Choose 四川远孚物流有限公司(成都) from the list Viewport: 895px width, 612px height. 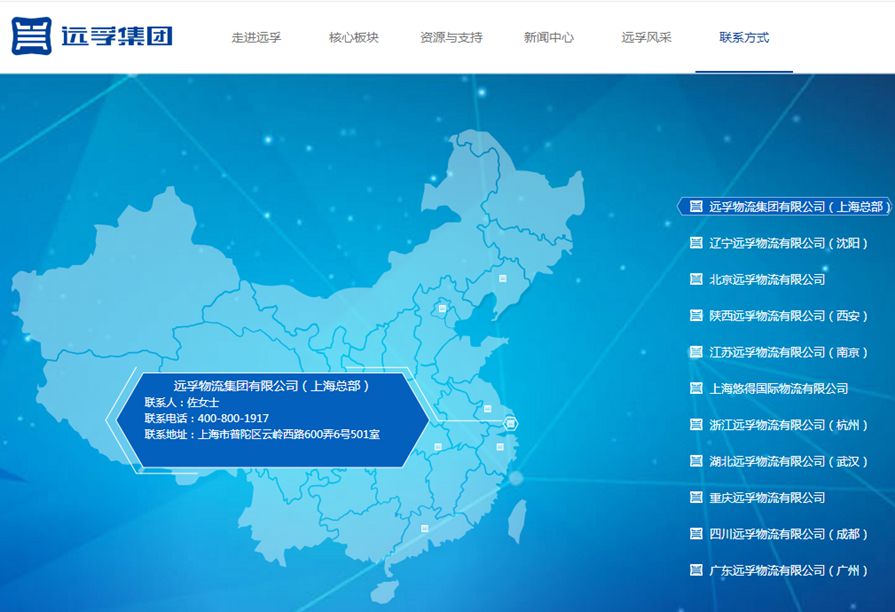[788, 534]
